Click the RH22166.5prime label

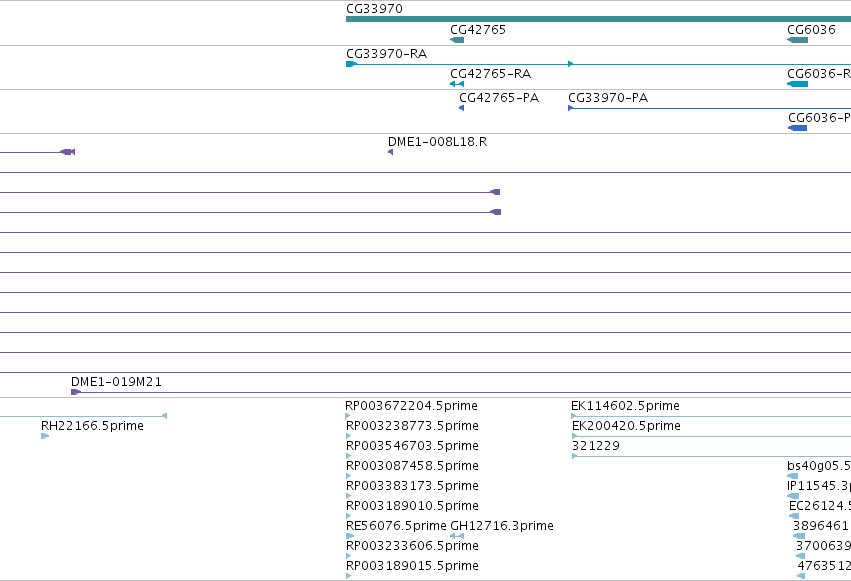[x=92, y=425]
